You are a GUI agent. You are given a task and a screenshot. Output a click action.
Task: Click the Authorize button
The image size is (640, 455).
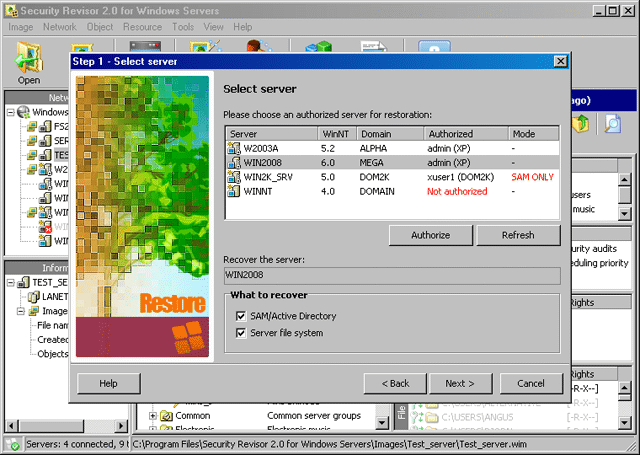(x=431, y=235)
